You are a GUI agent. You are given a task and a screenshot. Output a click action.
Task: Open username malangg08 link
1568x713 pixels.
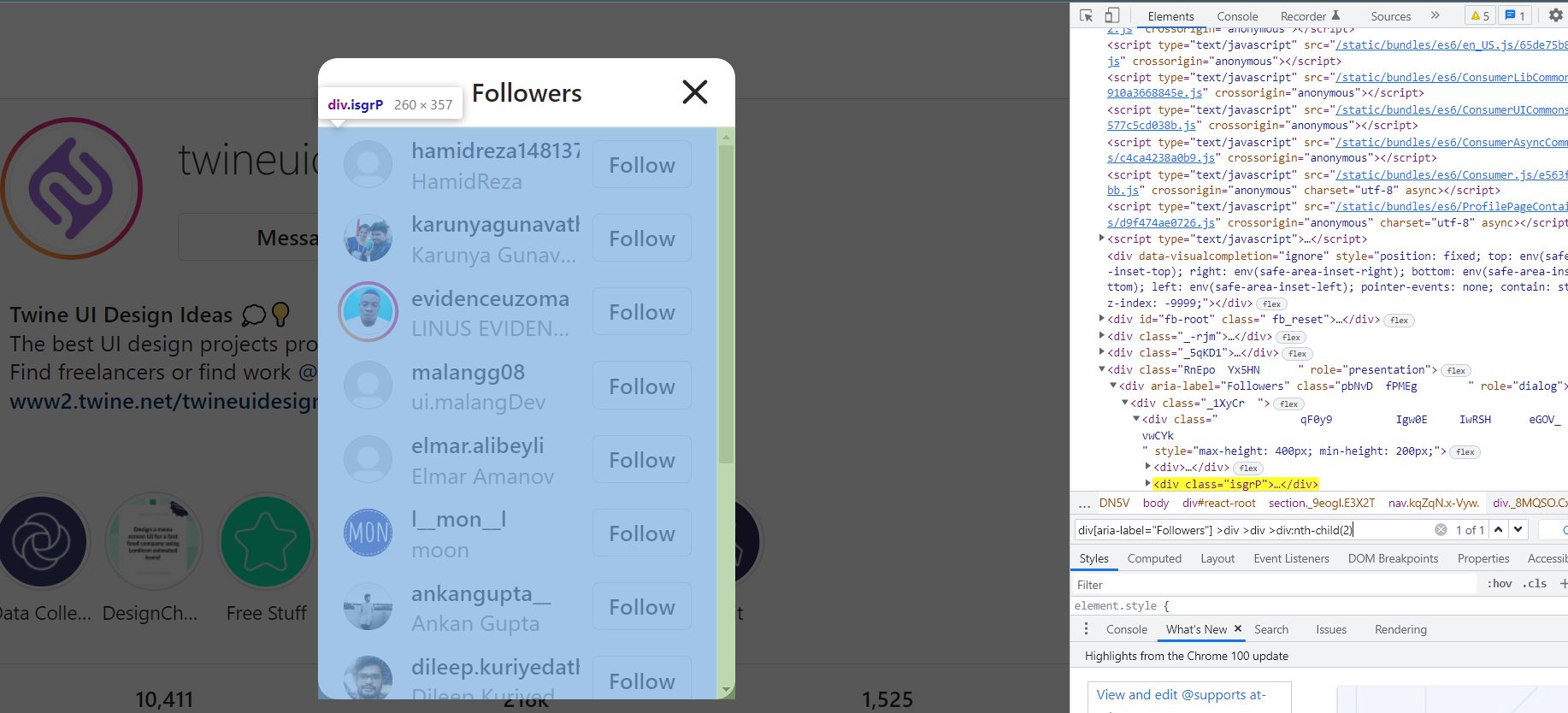tap(468, 372)
